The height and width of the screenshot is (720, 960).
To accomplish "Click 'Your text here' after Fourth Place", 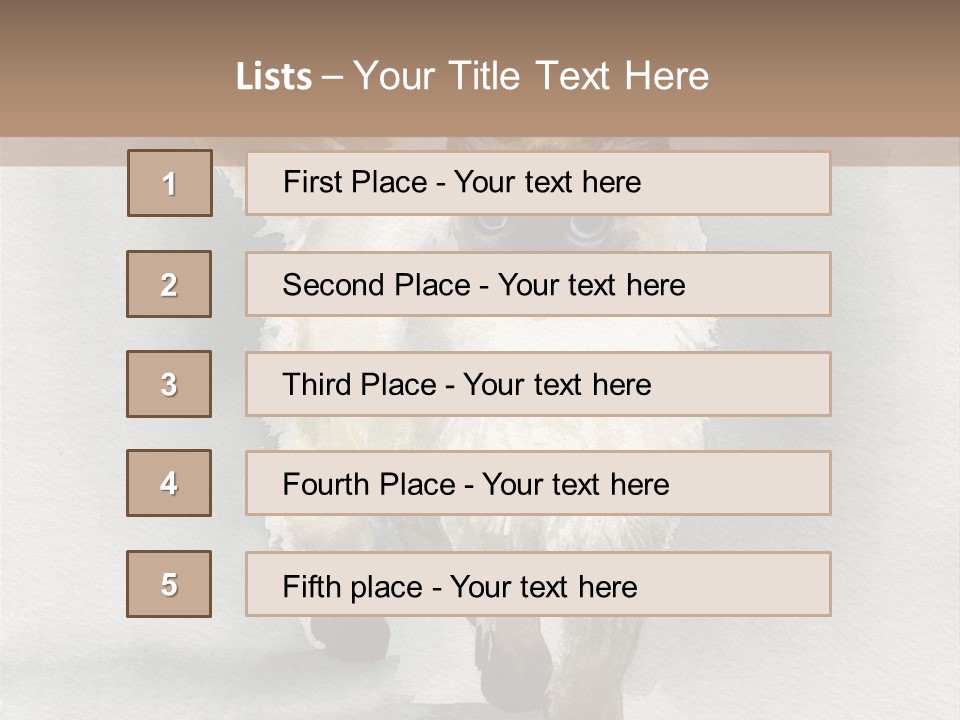I will tap(575, 485).
